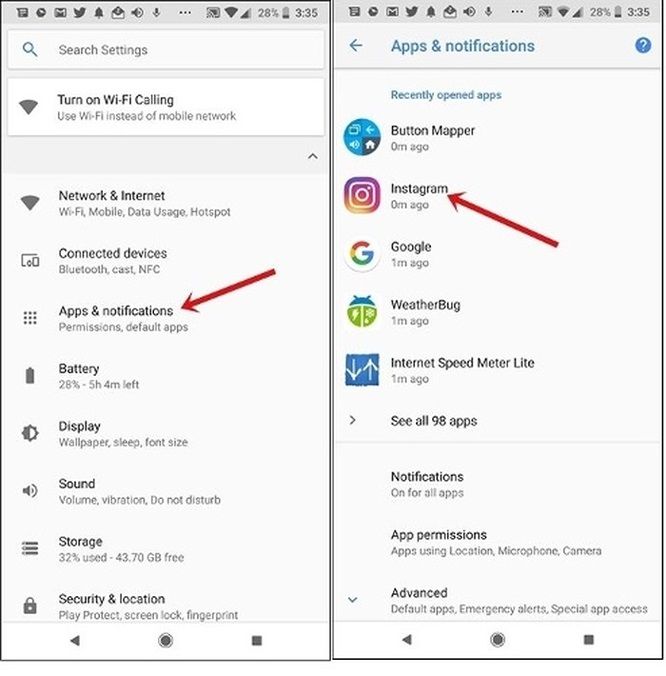666x676 pixels.
Task: Tap the Security & location lock icon
Action: tap(30, 605)
